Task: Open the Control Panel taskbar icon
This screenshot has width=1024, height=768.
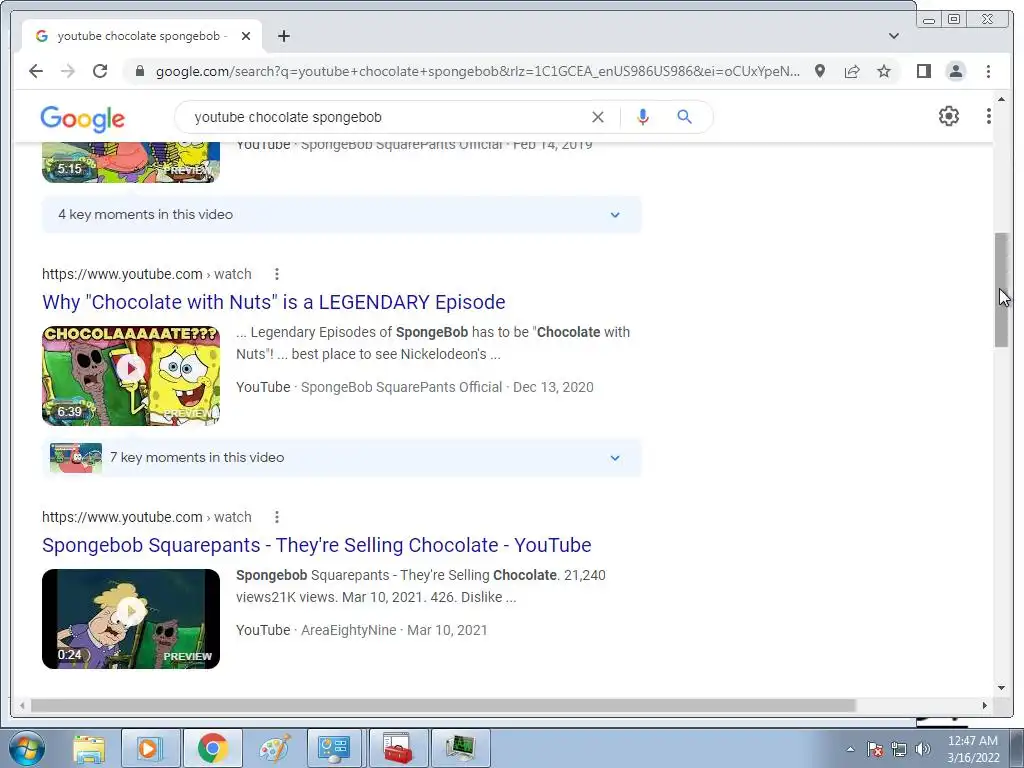Action: [334, 748]
